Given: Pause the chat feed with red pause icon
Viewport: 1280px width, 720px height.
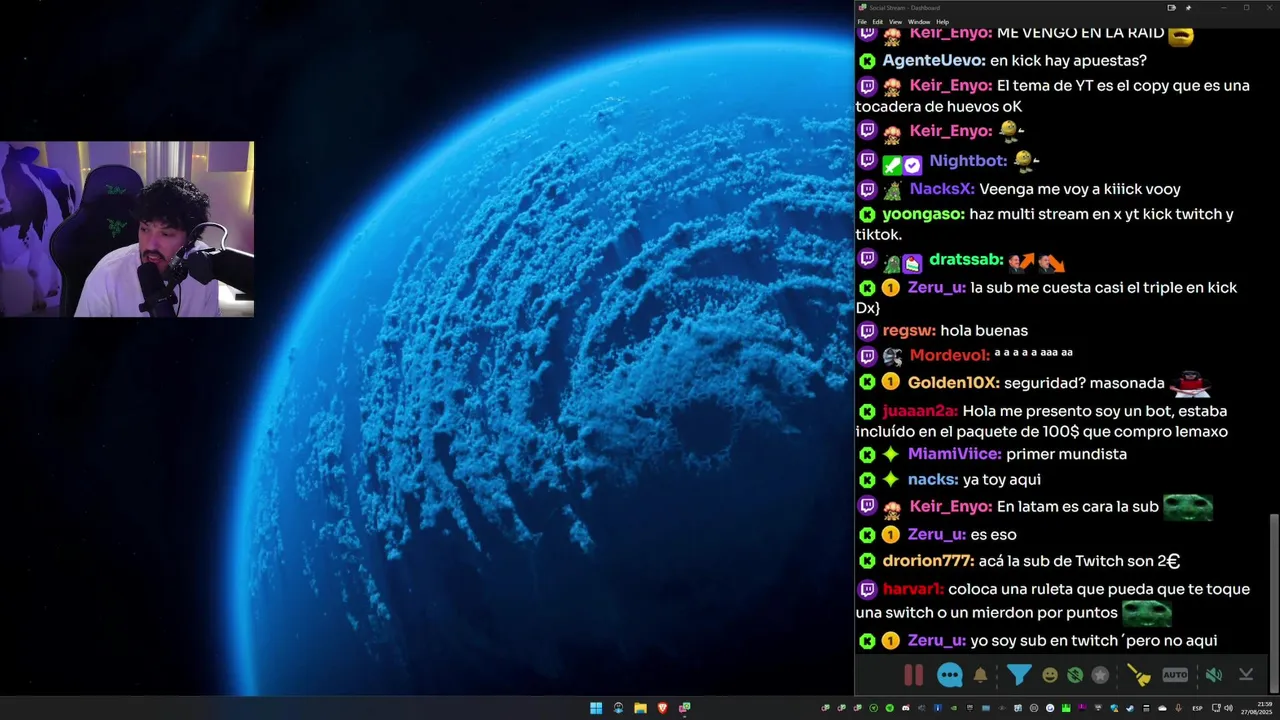Looking at the screenshot, I should (913, 675).
